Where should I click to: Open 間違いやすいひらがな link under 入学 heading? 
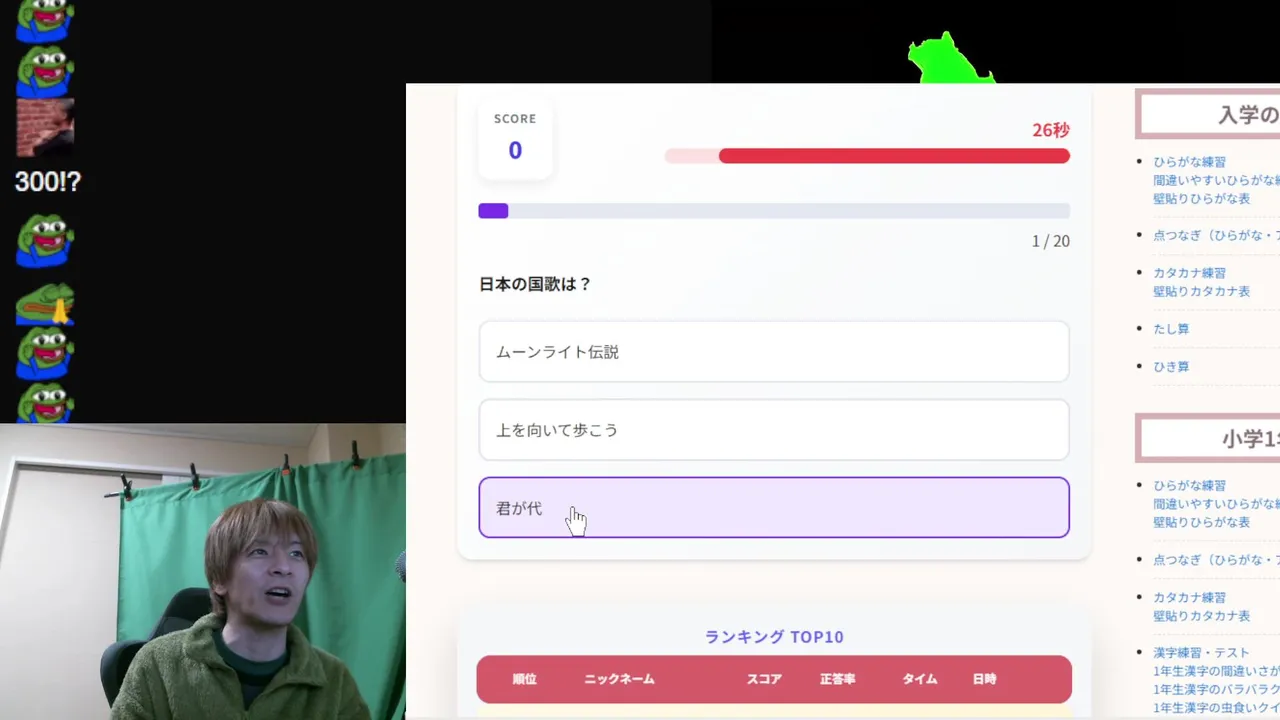tap(1216, 180)
